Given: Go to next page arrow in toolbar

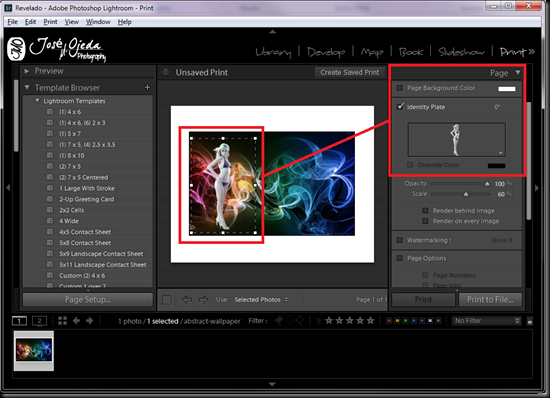Looking at the screenshot, I should point(203,300).
